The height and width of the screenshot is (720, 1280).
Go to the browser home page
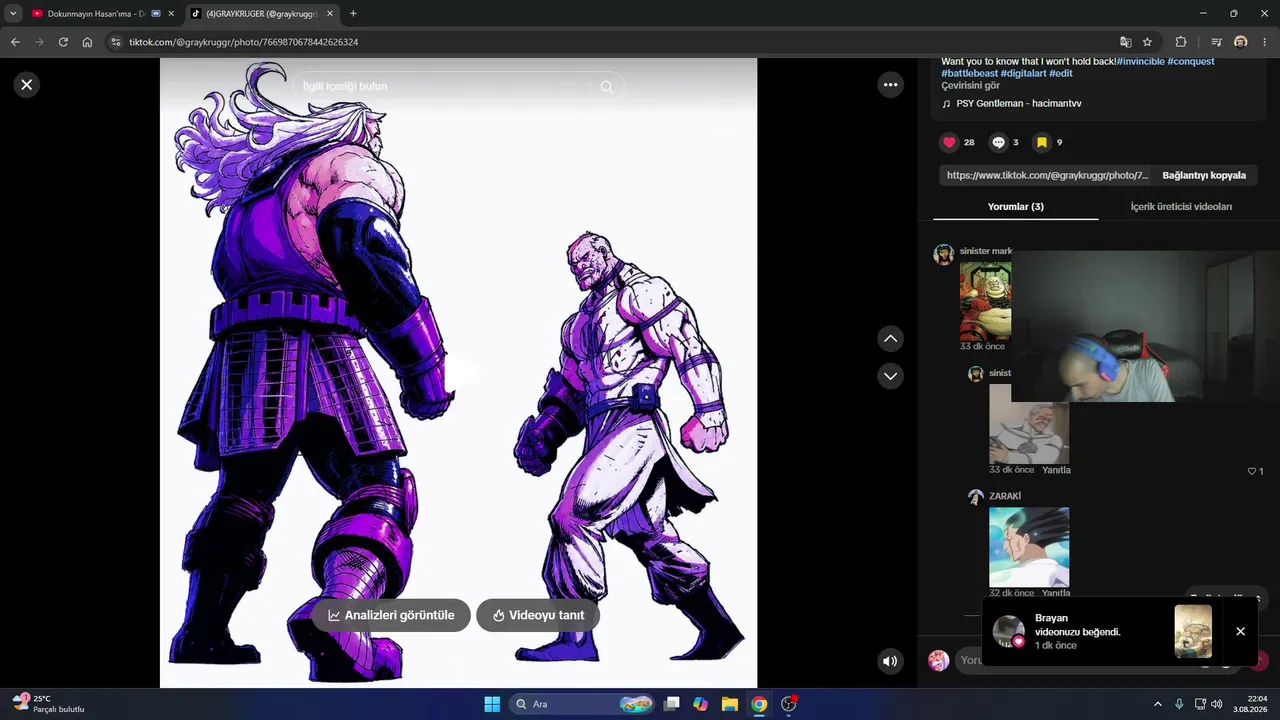[x=87, y=42]
